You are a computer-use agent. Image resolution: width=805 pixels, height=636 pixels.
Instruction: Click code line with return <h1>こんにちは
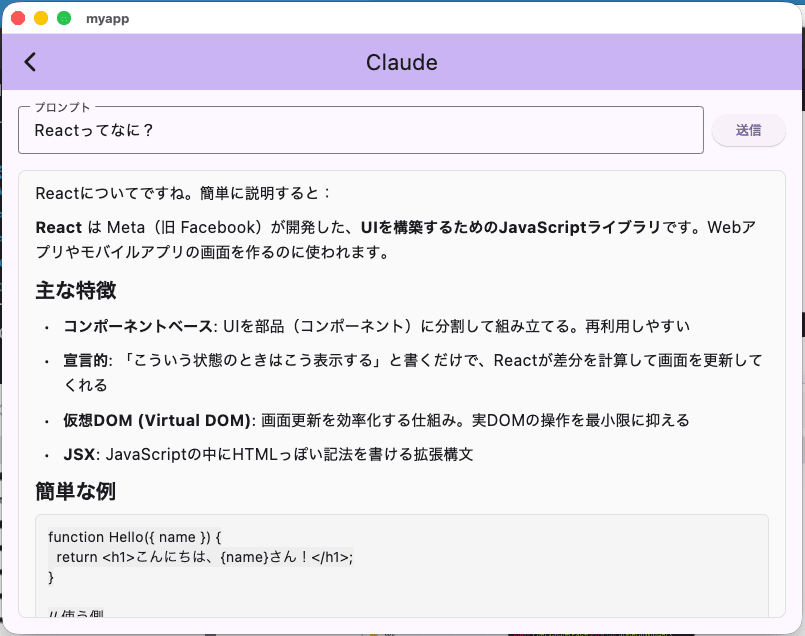(204, 557)
